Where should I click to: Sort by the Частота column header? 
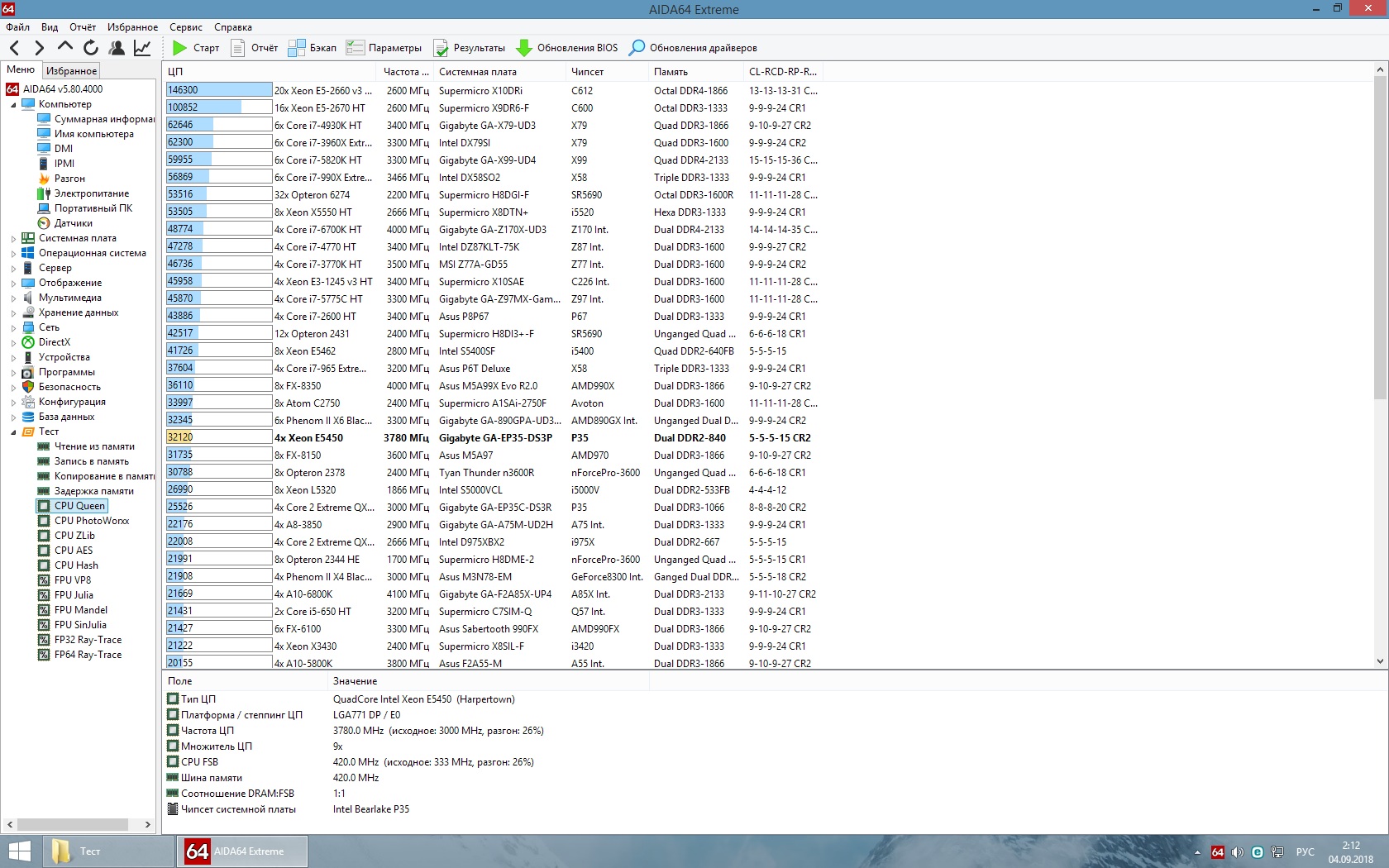[x=406, y=72]
